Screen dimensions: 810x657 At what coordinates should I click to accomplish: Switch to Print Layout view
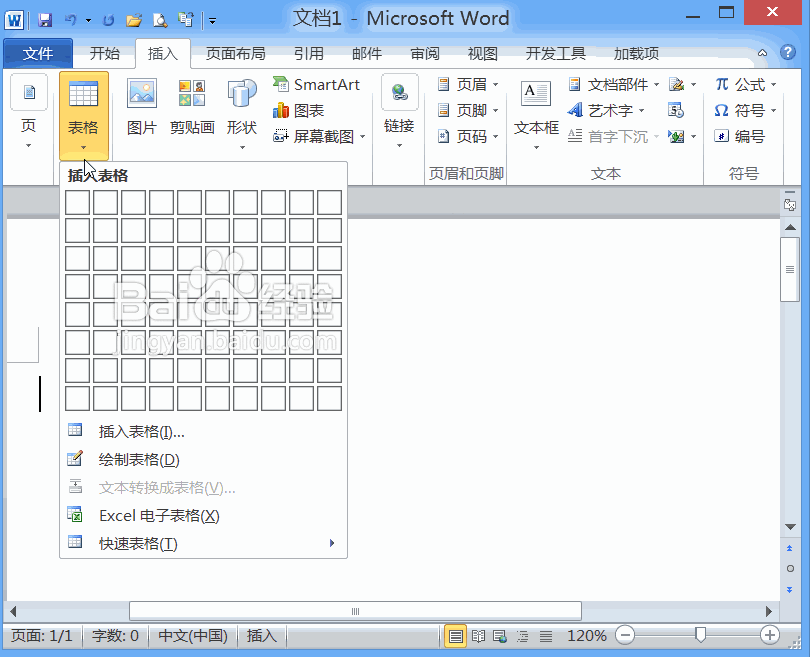[x=455, y=636]
